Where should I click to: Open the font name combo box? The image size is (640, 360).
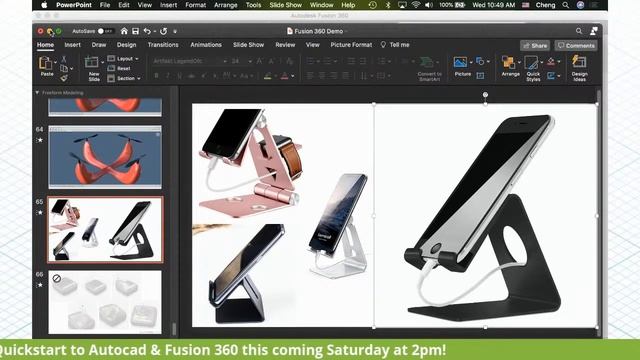click(x=189, y=61)
